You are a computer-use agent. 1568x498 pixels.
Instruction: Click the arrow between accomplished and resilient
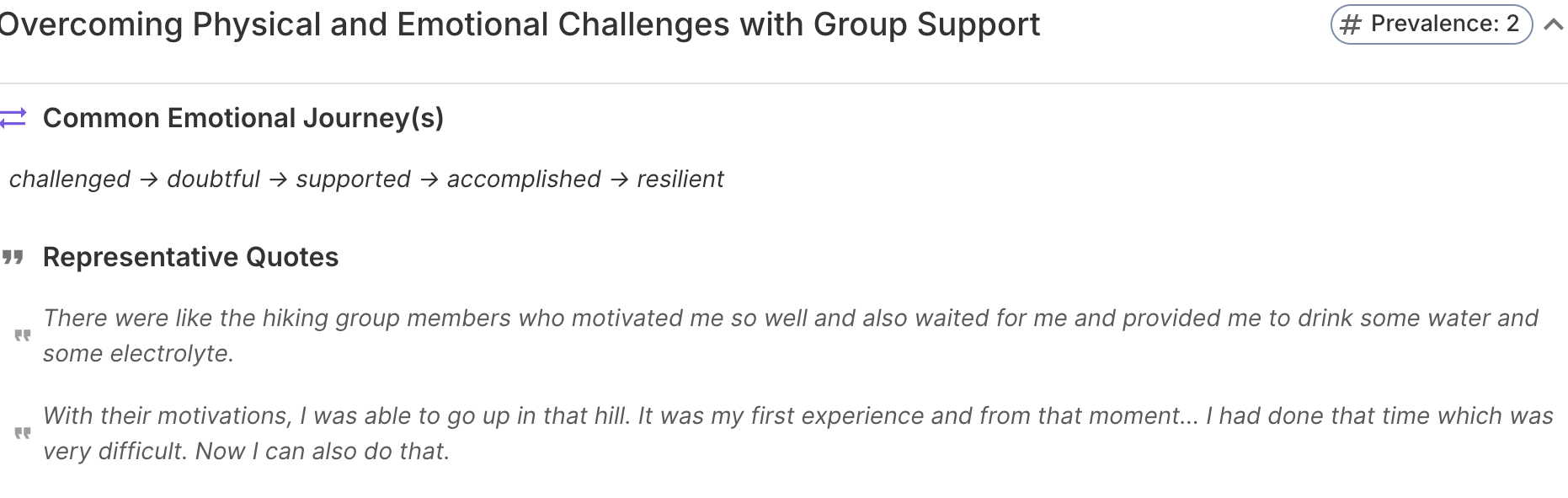click(619, 179)
